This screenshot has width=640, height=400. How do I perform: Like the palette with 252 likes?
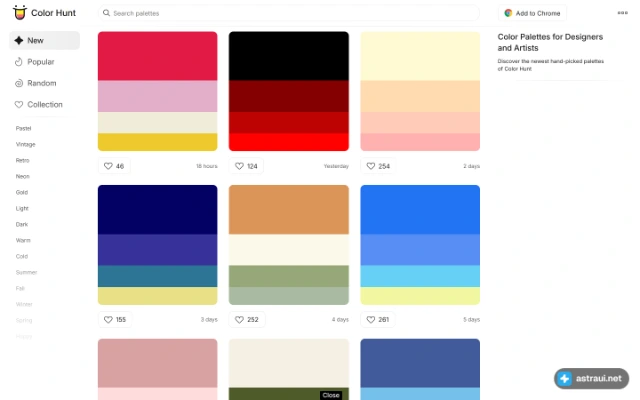click(x=247, y=320)
